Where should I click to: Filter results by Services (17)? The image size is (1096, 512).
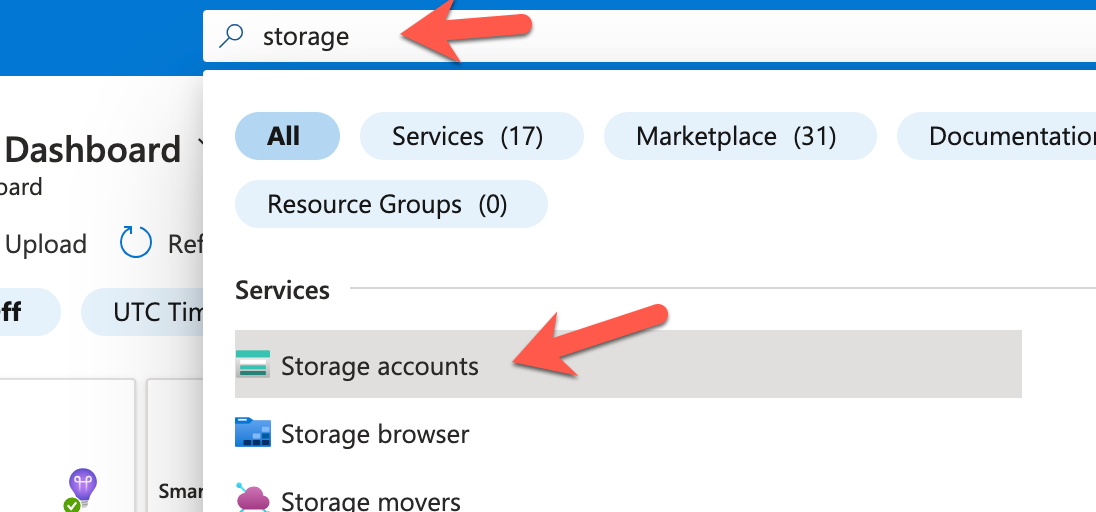[x=472, y=136]
